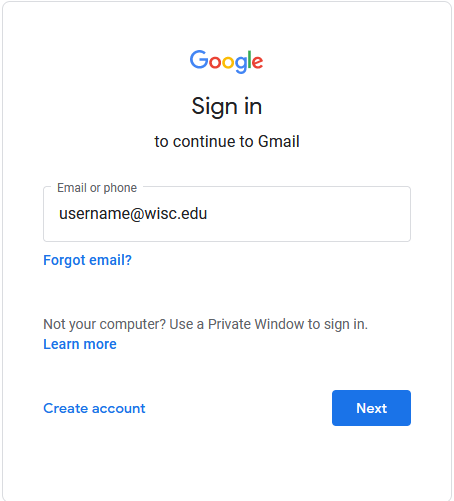Click the Sign in heading
The image size is (454, 501).
click(x=227, y=107)
